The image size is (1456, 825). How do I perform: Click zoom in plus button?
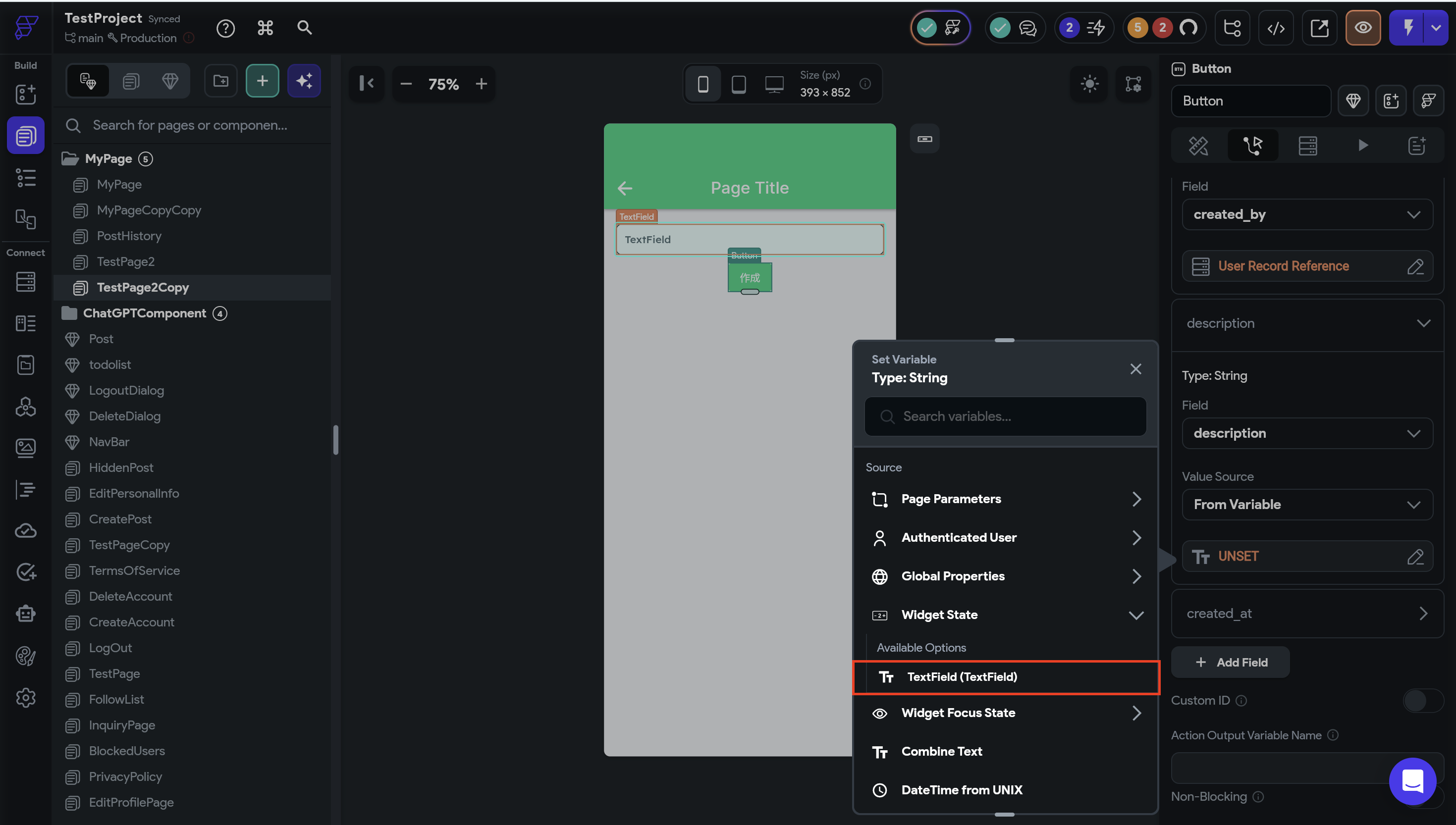click(481, 84)
